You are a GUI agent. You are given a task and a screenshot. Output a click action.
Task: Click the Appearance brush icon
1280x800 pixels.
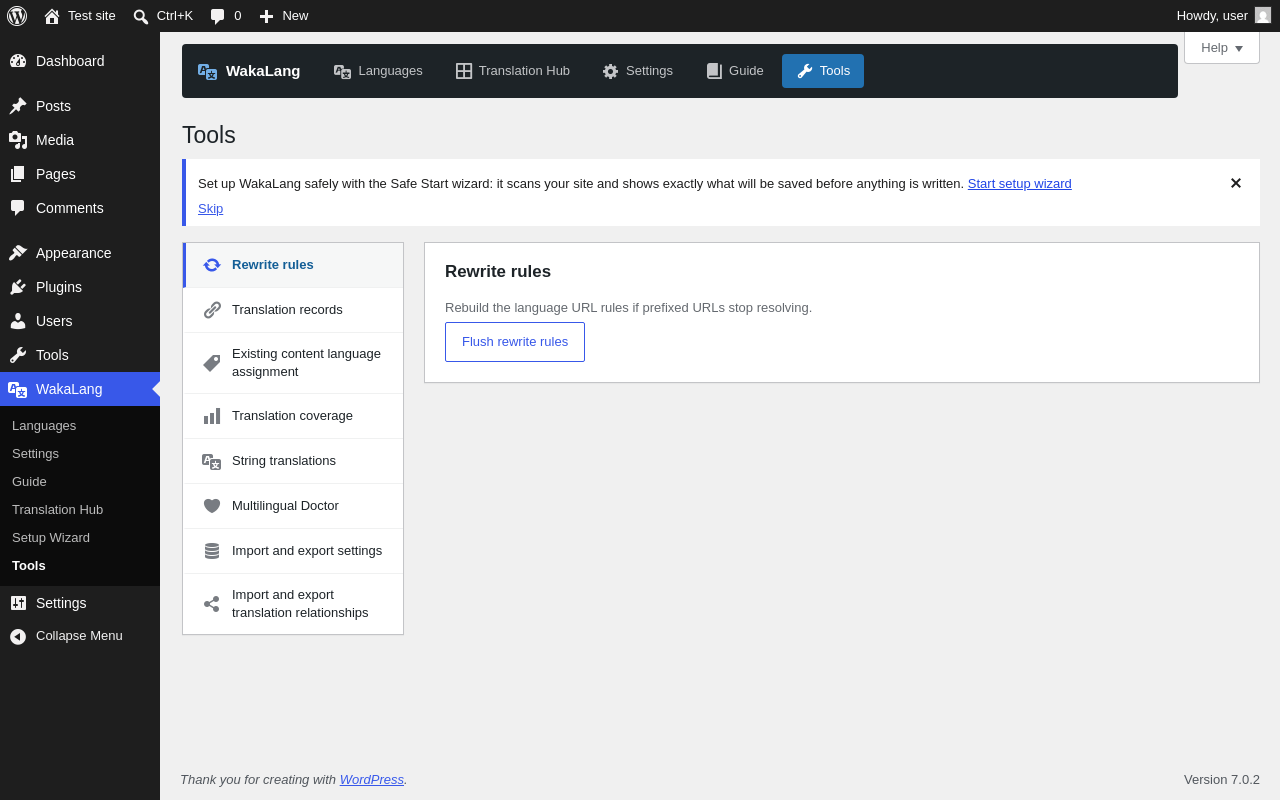point(18,253)
